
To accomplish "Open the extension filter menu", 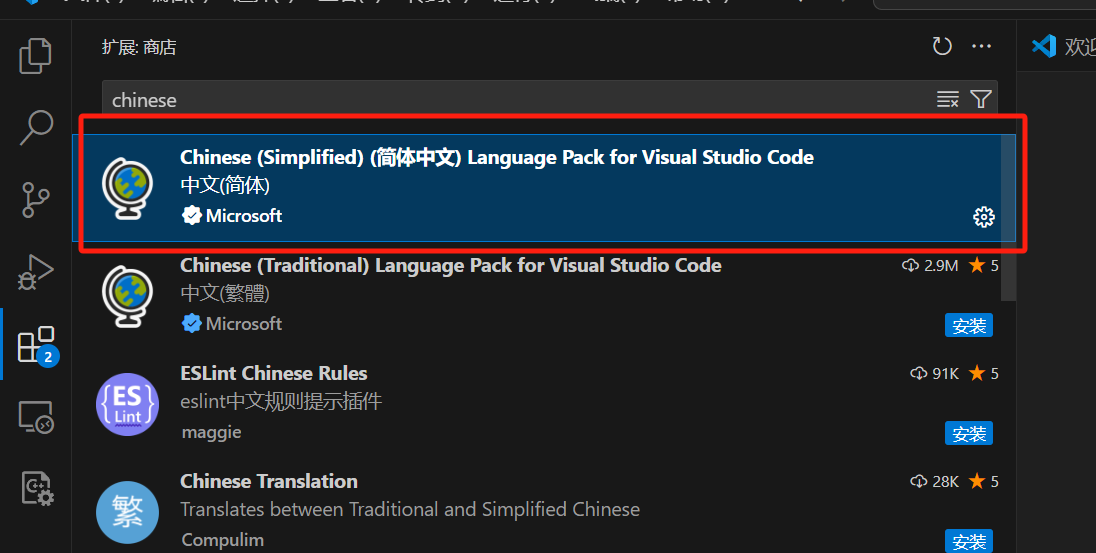I will [981, 99].
